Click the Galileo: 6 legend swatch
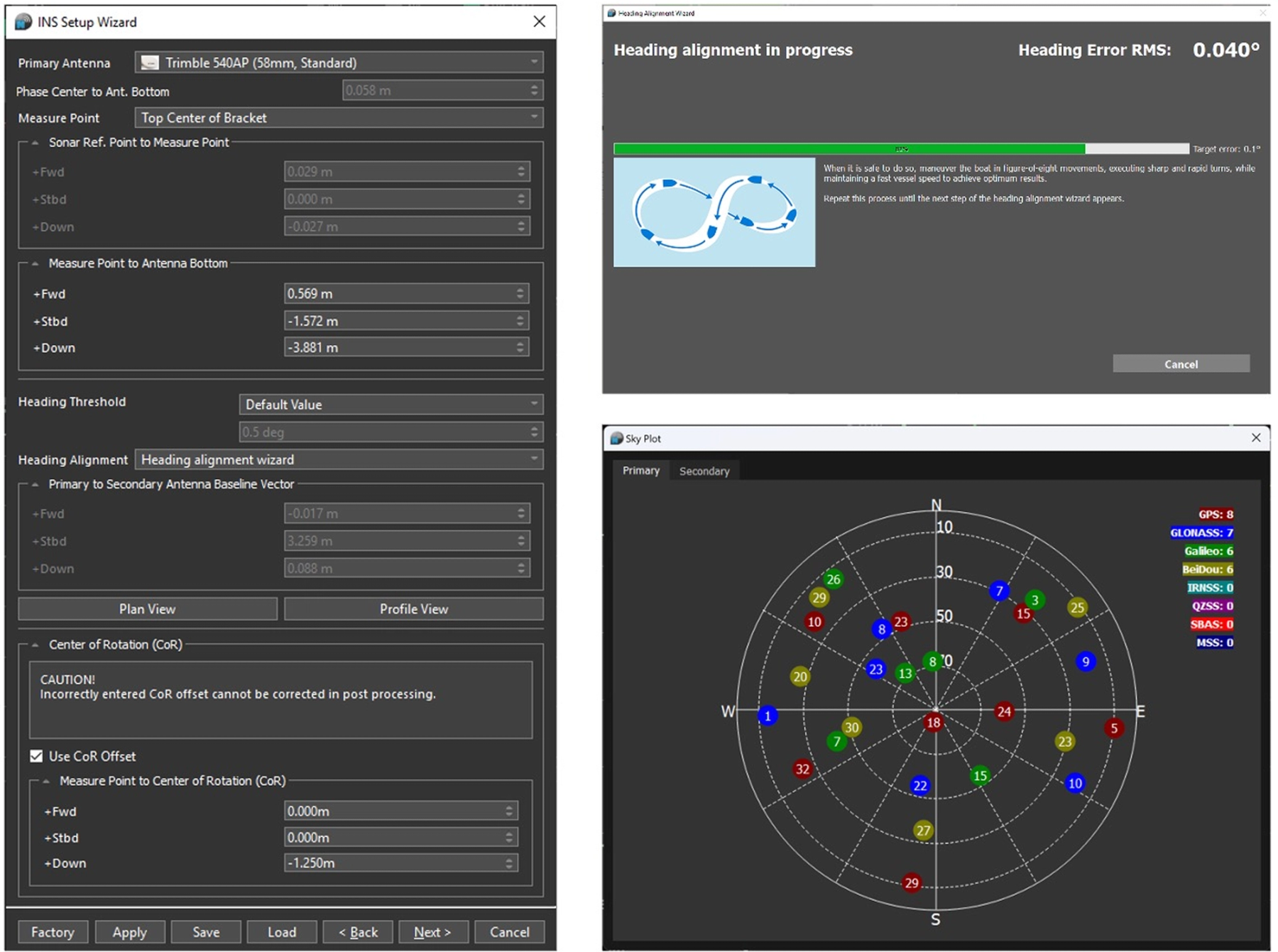1278x952 pixels. pyautogui.click(x=1208, y=551)
